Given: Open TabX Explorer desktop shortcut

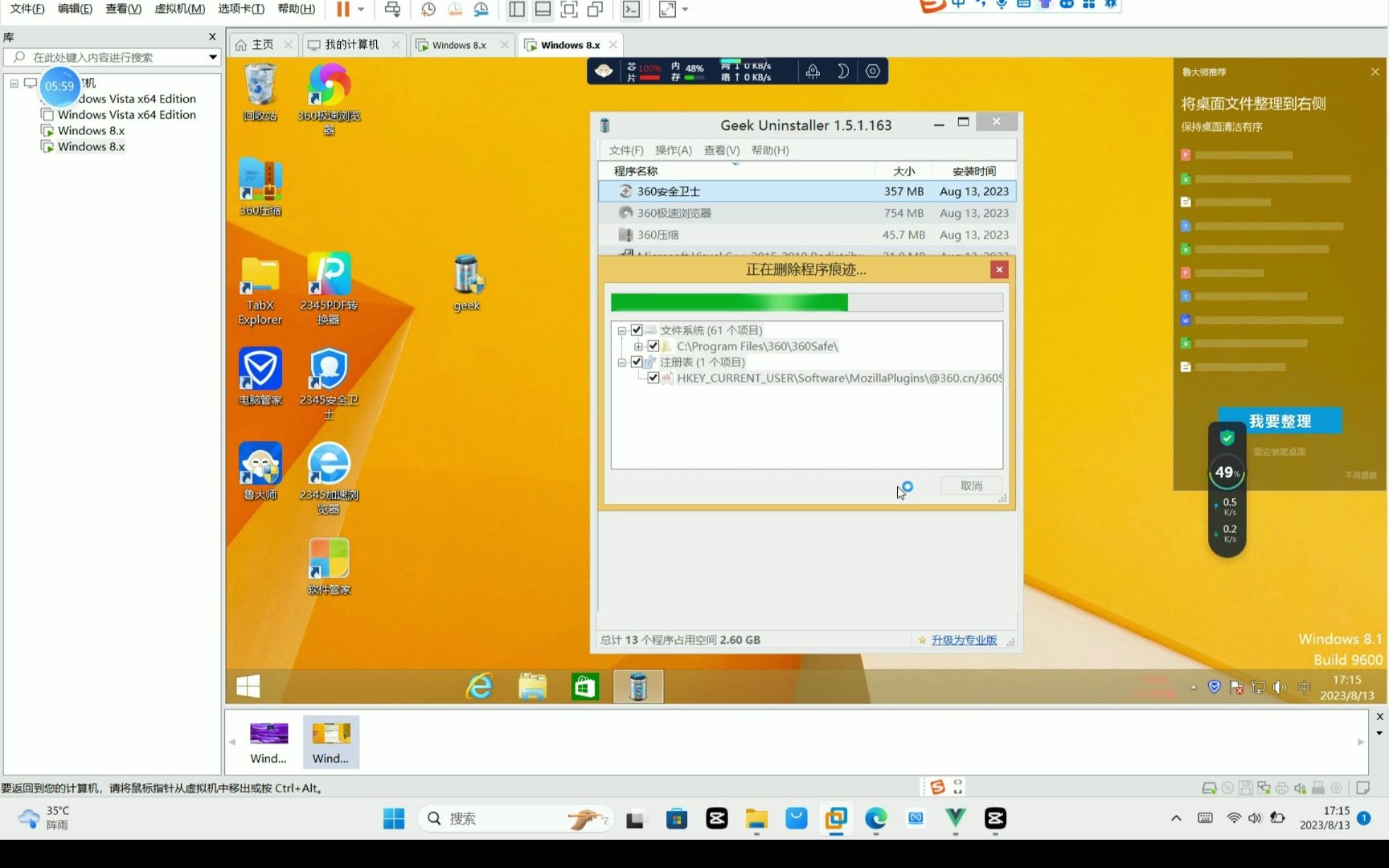Looking at the screenshot, I should (260, 289).
